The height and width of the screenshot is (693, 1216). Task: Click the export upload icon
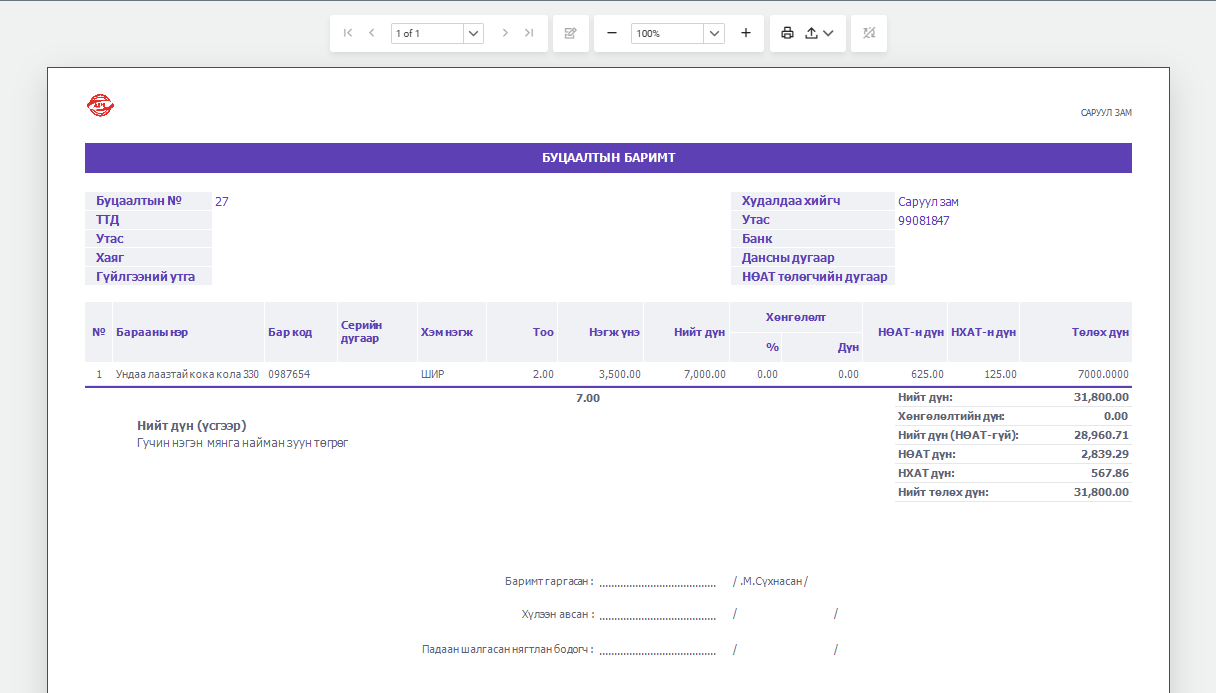click(x=812, y=33)
